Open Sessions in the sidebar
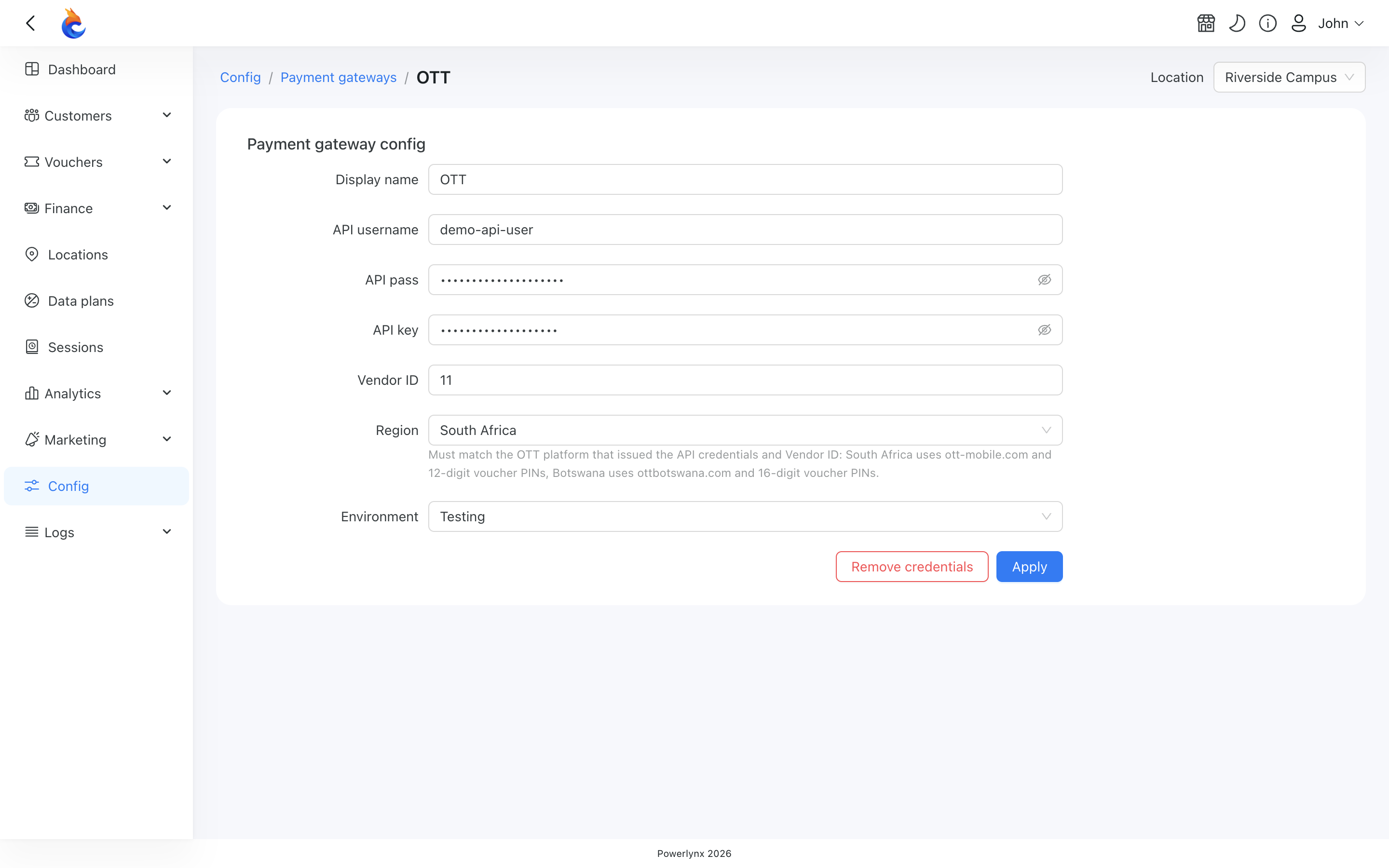The image size is (1389, 868). click(96, 347)
